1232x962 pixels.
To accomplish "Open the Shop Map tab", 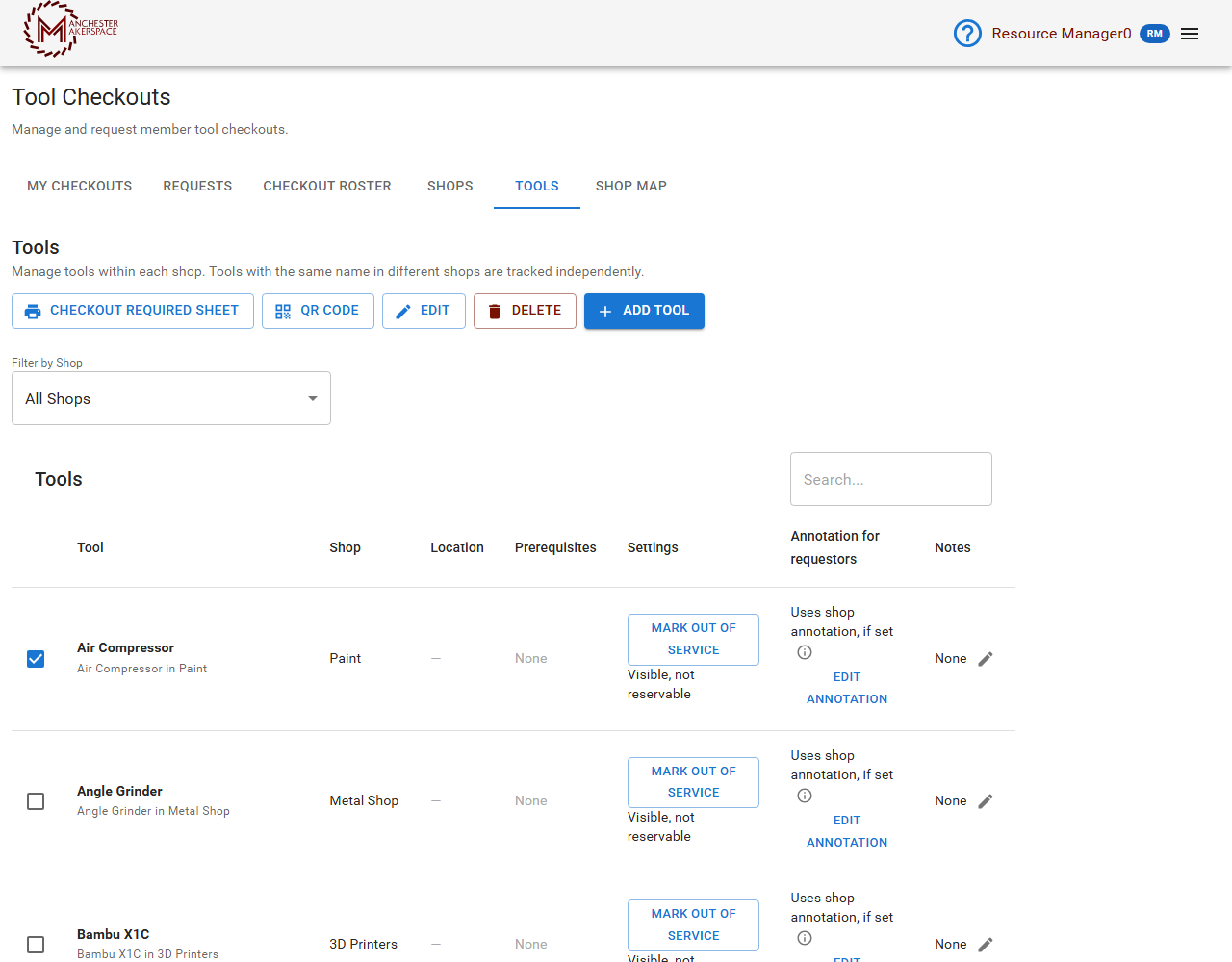I will [631, 186].
